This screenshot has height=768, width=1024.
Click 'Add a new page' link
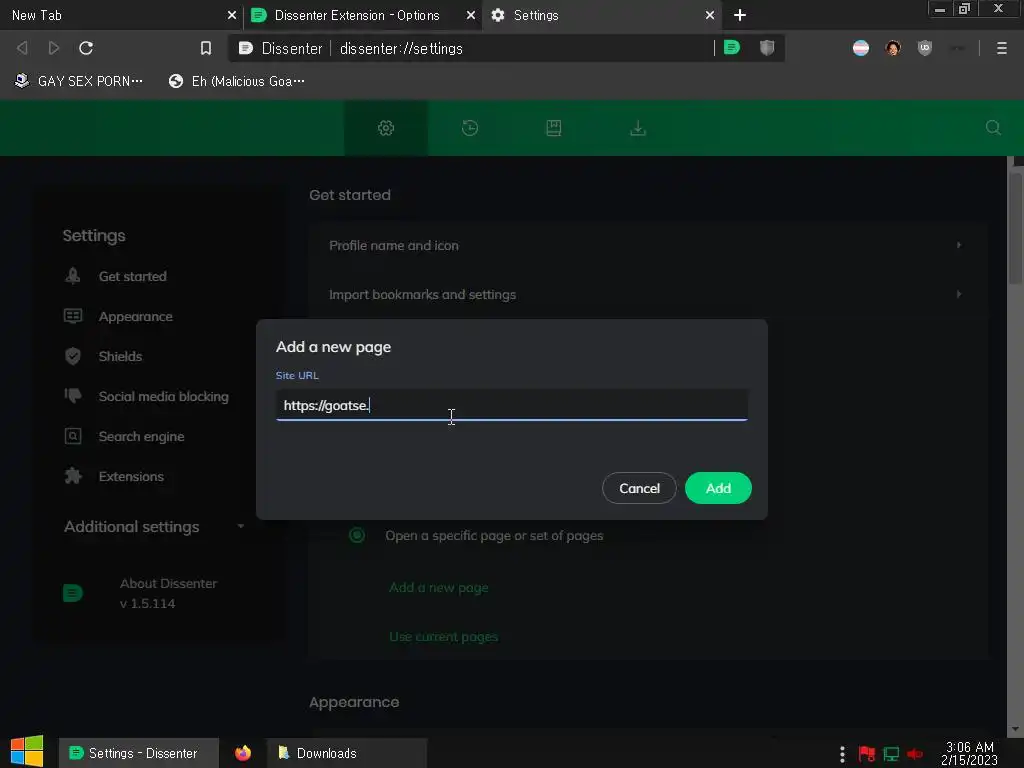pyautogui.click(x=439, y=588)
